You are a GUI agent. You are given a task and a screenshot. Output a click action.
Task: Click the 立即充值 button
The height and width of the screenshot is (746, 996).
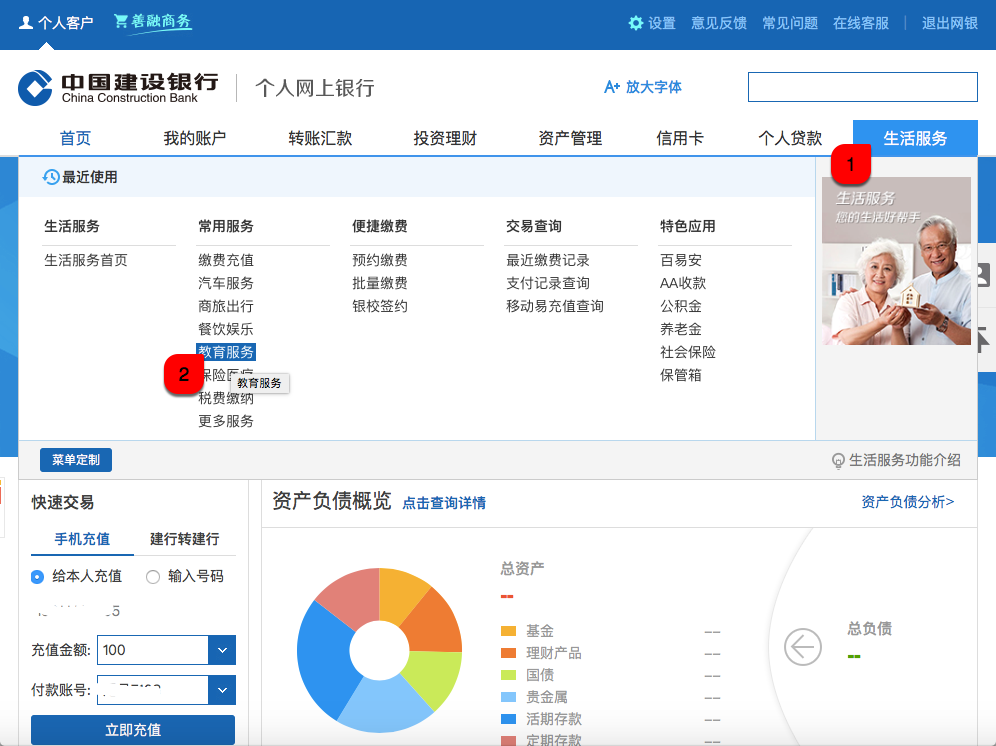pos(133,730)
